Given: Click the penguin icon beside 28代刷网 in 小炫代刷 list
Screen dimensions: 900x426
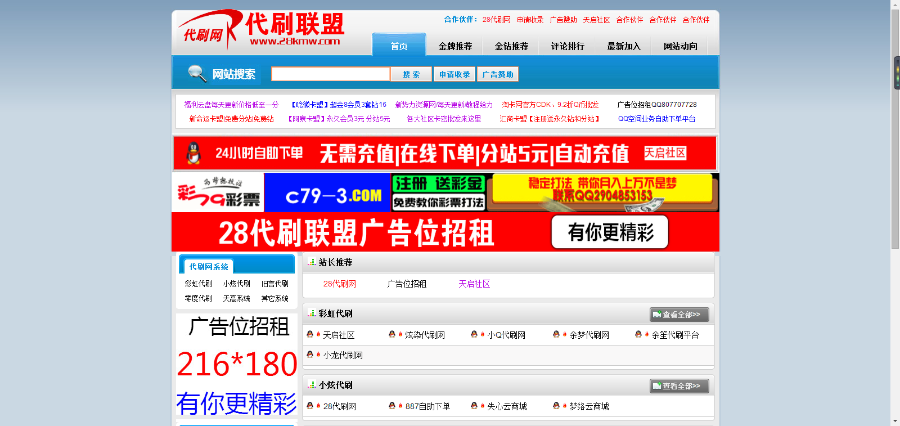Looking at the screenshot, I should (x=310, y=405).
